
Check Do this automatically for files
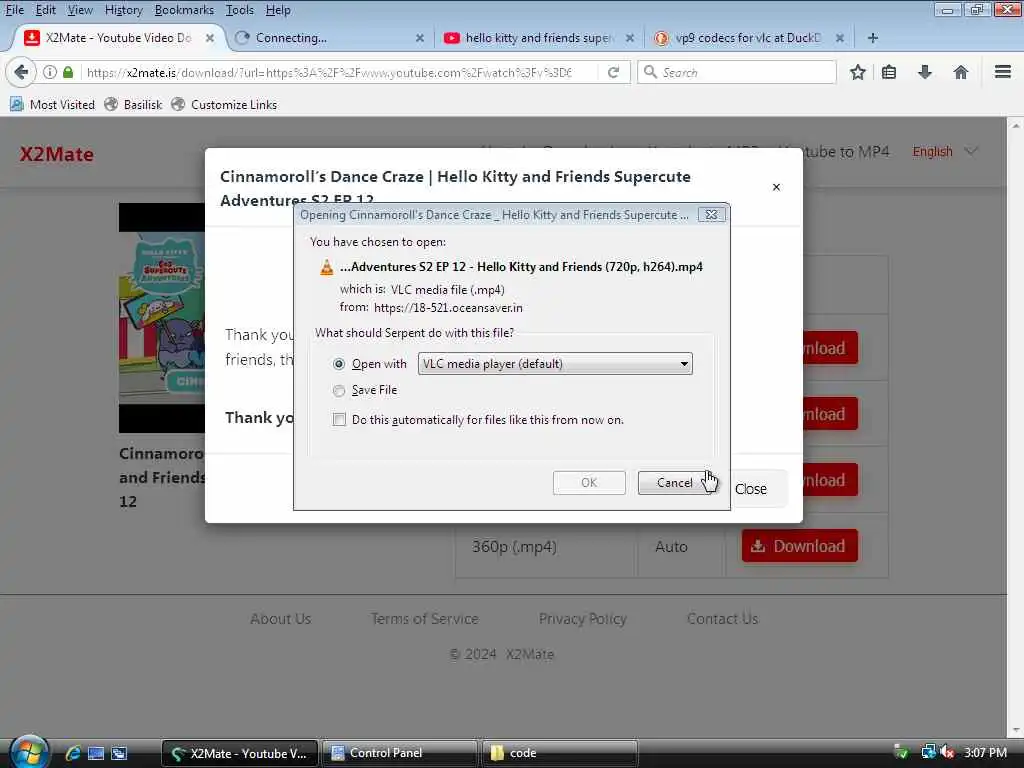click(339, 419)
